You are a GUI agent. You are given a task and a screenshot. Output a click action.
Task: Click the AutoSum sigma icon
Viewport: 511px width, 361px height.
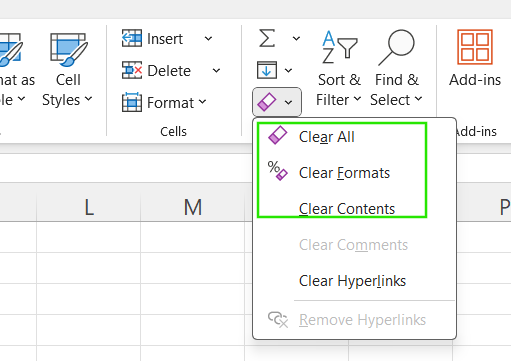267,38
